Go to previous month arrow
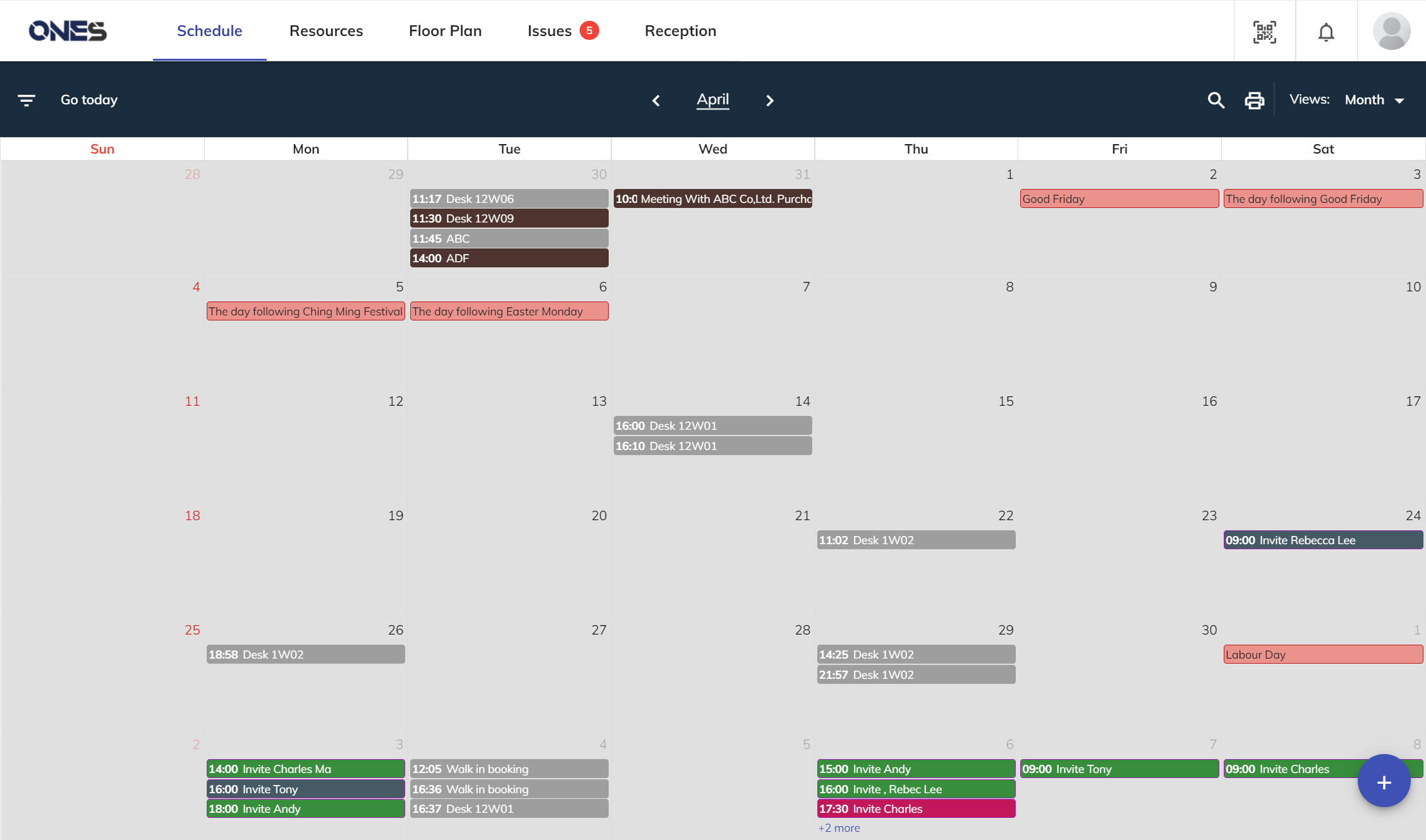 pyautogui.click(x=656, y=100)
